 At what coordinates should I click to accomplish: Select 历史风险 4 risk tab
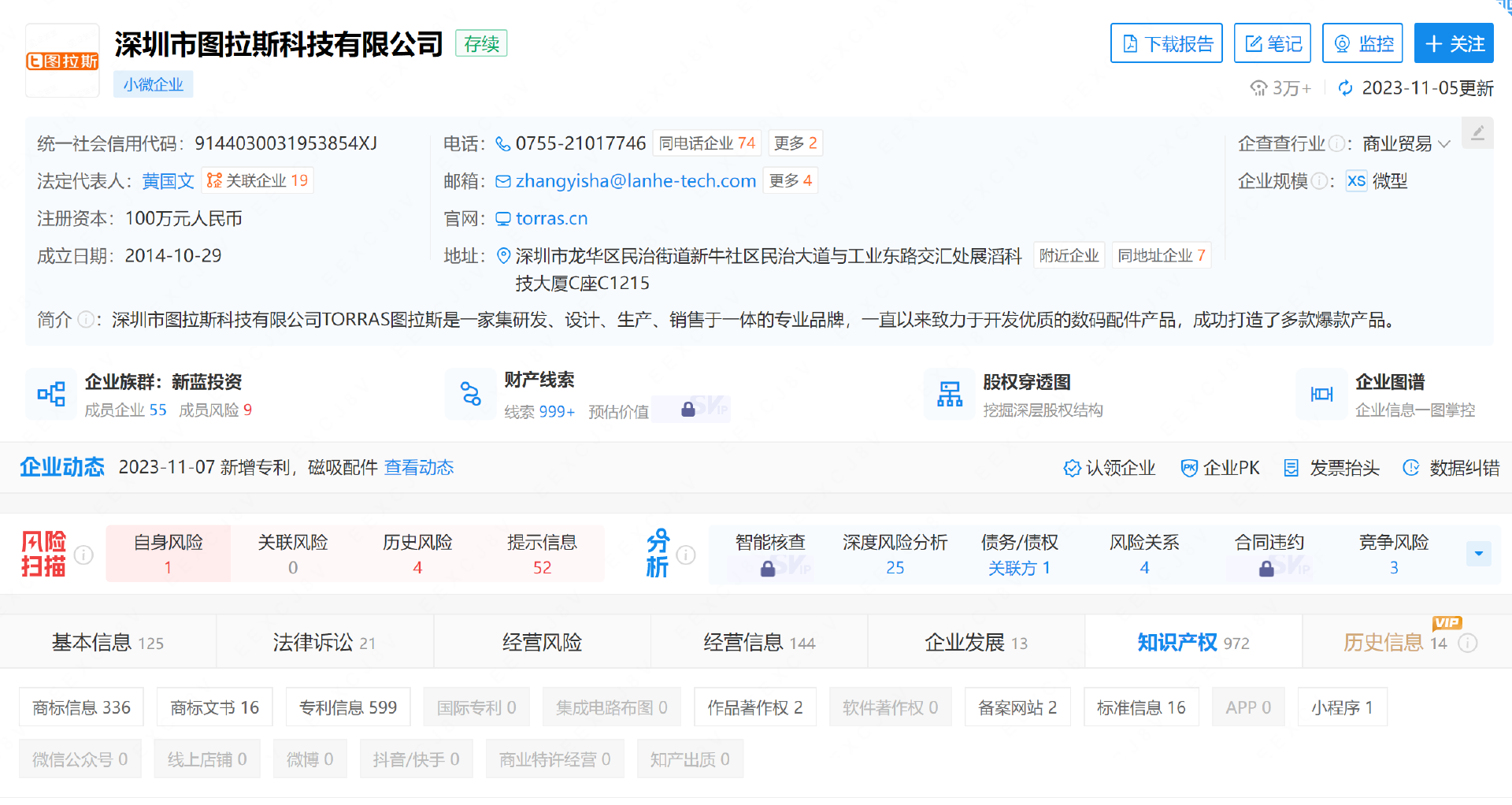click(417, 554)
